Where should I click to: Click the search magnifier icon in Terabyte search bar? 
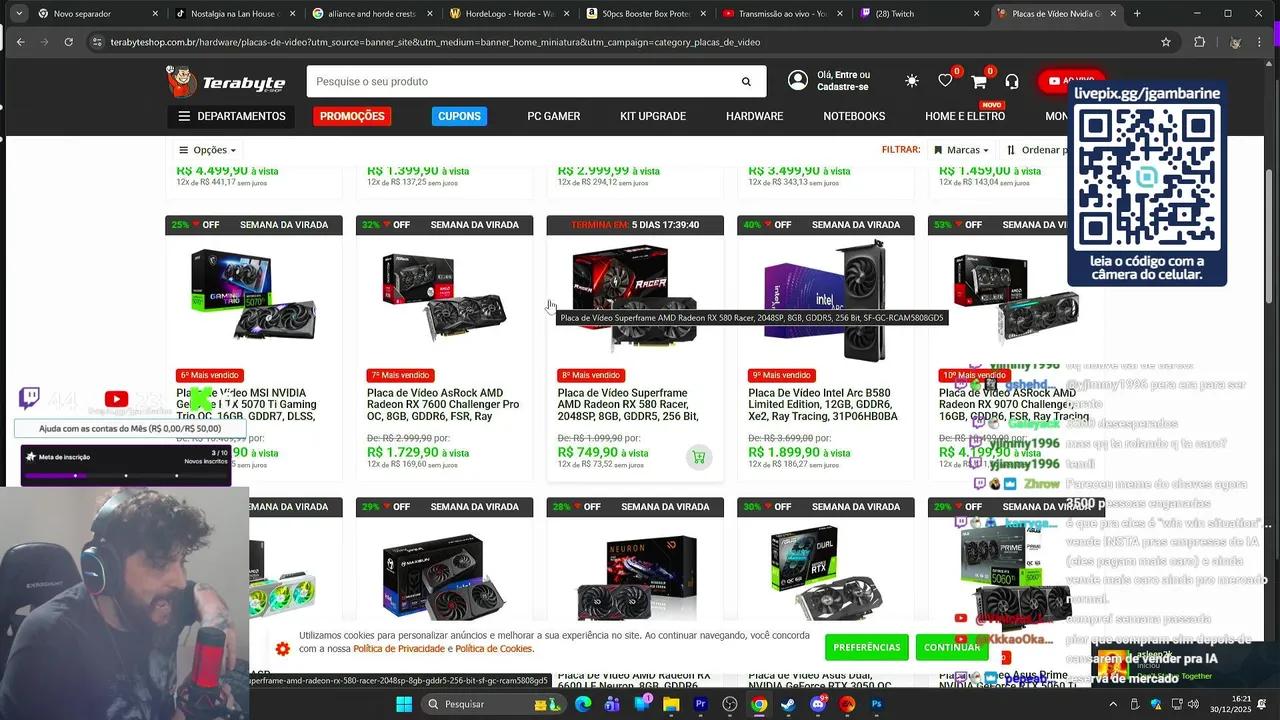click(746, 82)
